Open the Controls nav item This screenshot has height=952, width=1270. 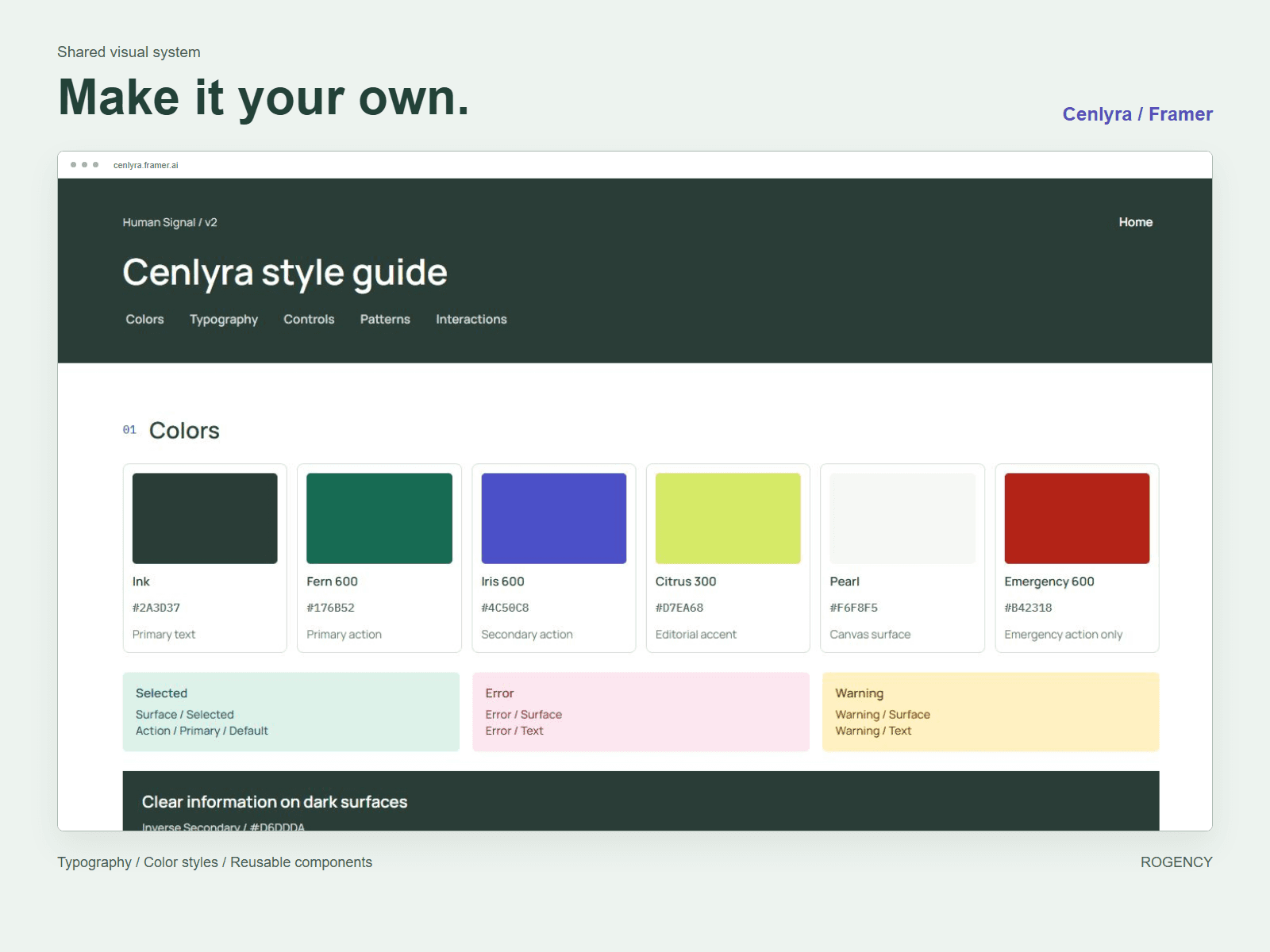pos(309,319)
